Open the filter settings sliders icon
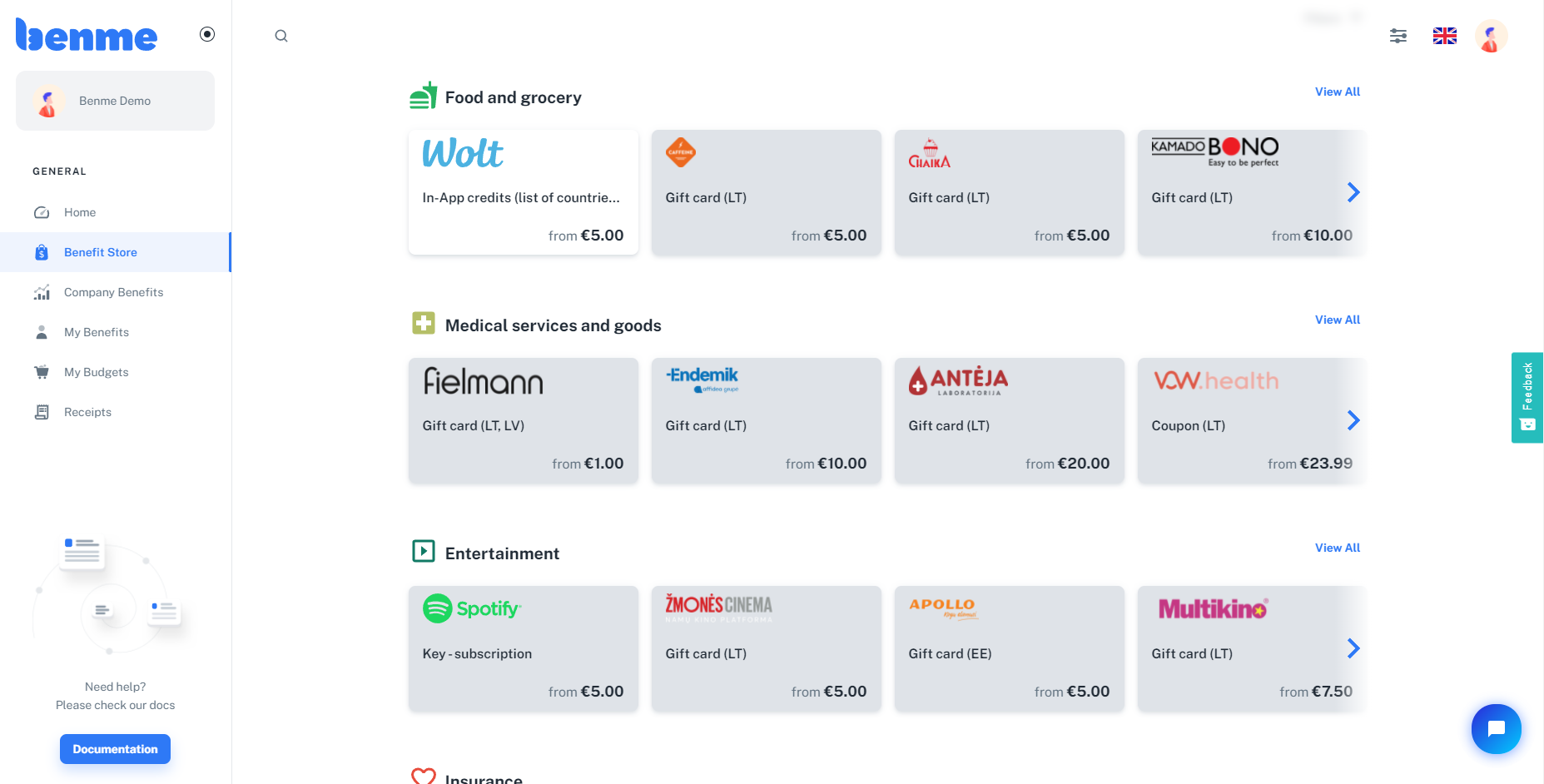 pyautogui.click(x=1398, y=36)
